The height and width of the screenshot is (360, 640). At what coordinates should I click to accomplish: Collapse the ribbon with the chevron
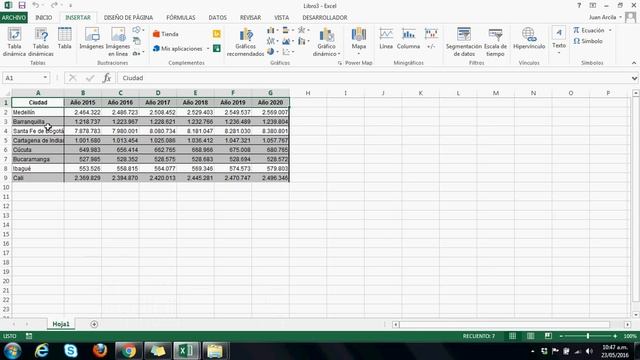coord(634,63)
